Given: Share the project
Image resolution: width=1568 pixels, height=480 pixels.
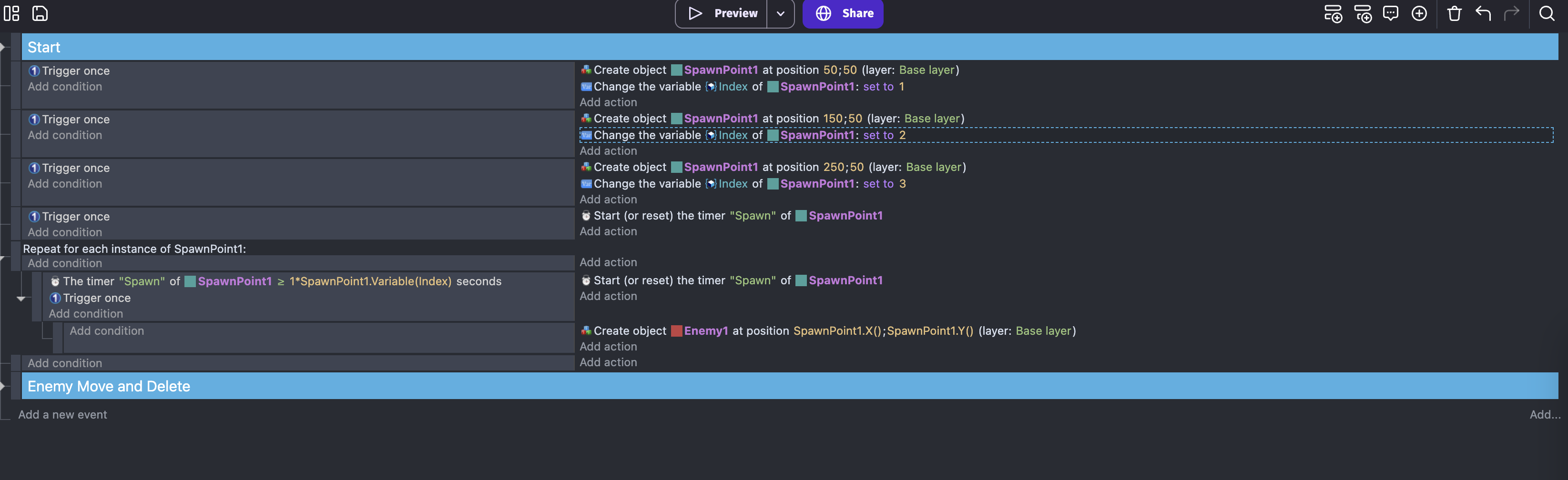Looking at the screenshot, I should click(x=843, y=13).
